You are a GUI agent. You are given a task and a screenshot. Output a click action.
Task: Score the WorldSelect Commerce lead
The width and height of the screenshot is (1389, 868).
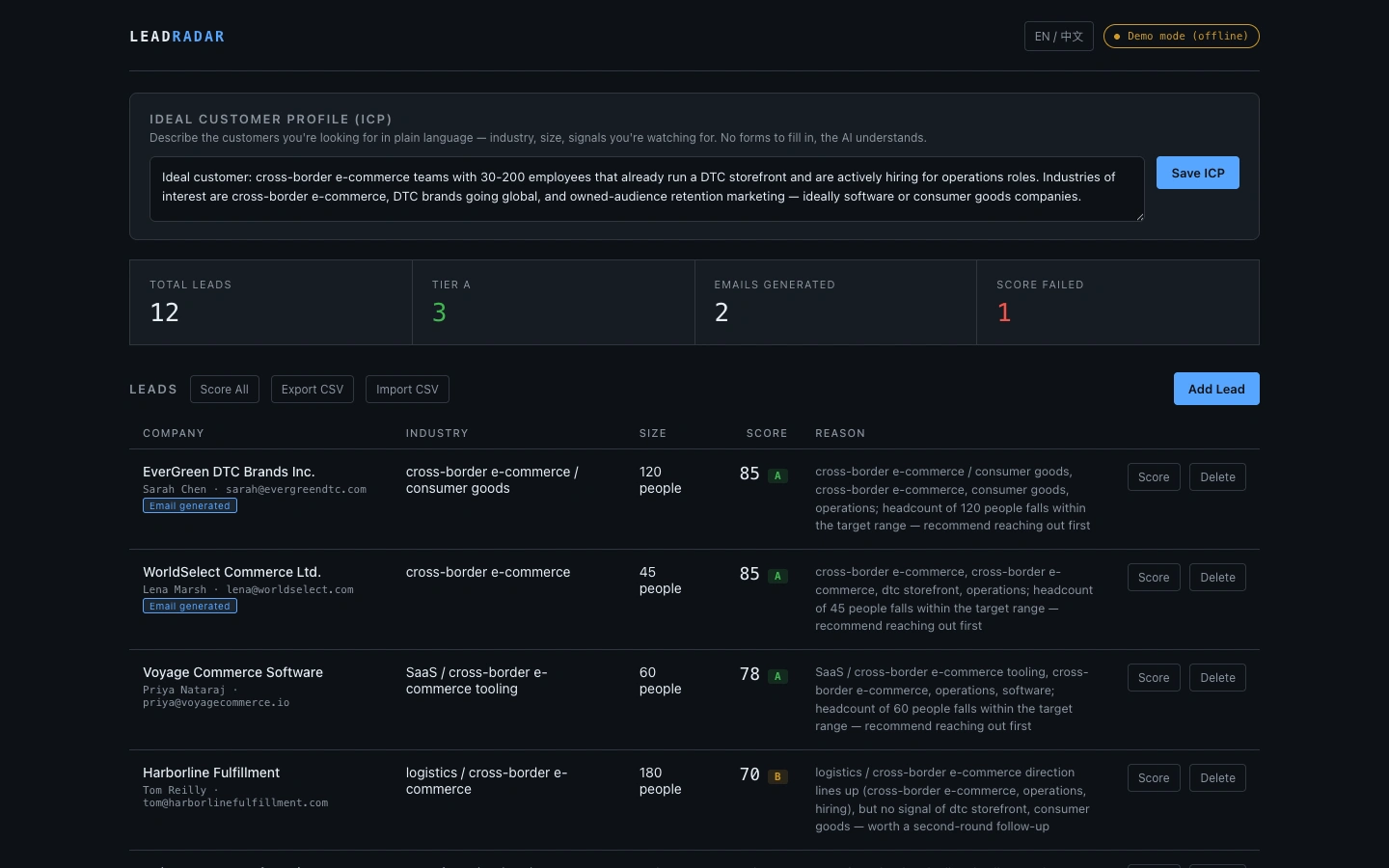pyautogui.click(x=1154, y=578)
